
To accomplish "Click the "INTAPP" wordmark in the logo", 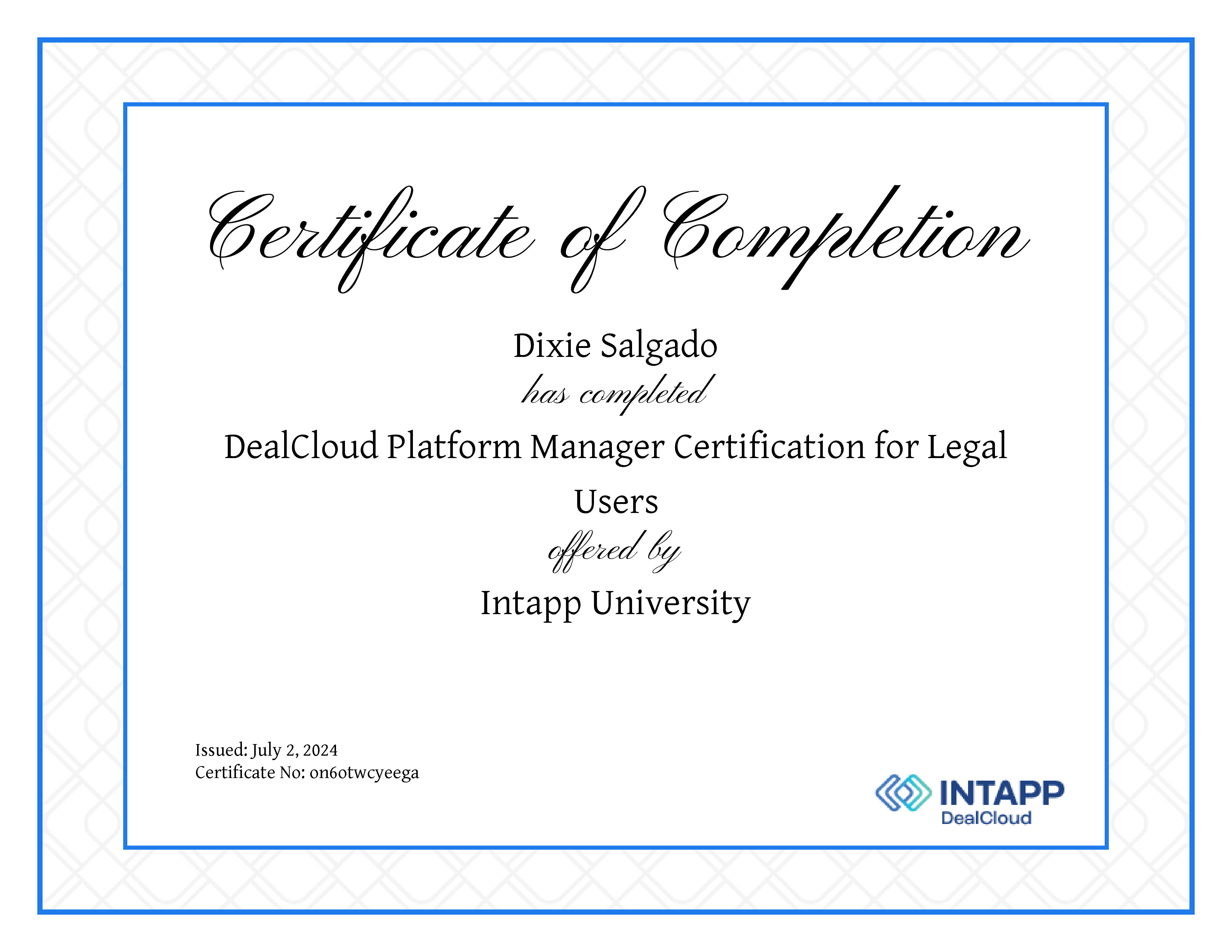I will 1002,792.
